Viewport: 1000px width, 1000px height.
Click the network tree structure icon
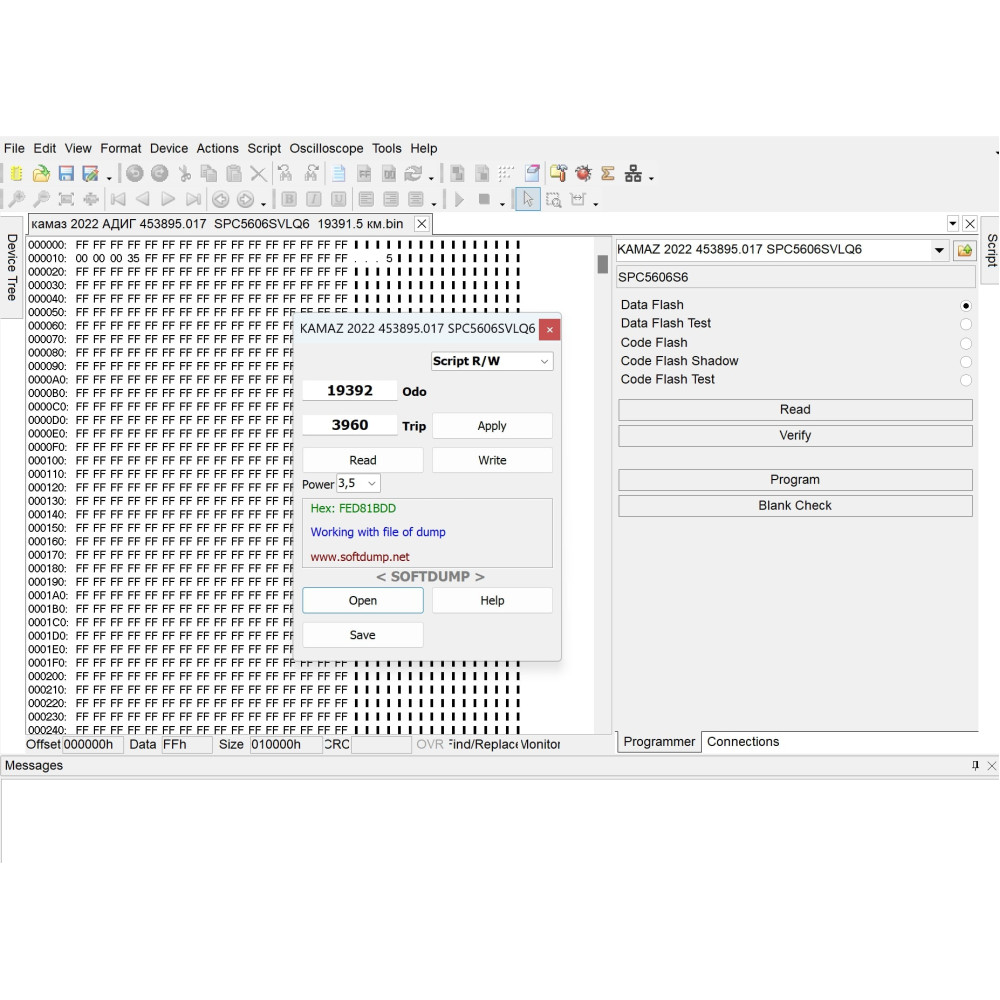click(633, 173)
